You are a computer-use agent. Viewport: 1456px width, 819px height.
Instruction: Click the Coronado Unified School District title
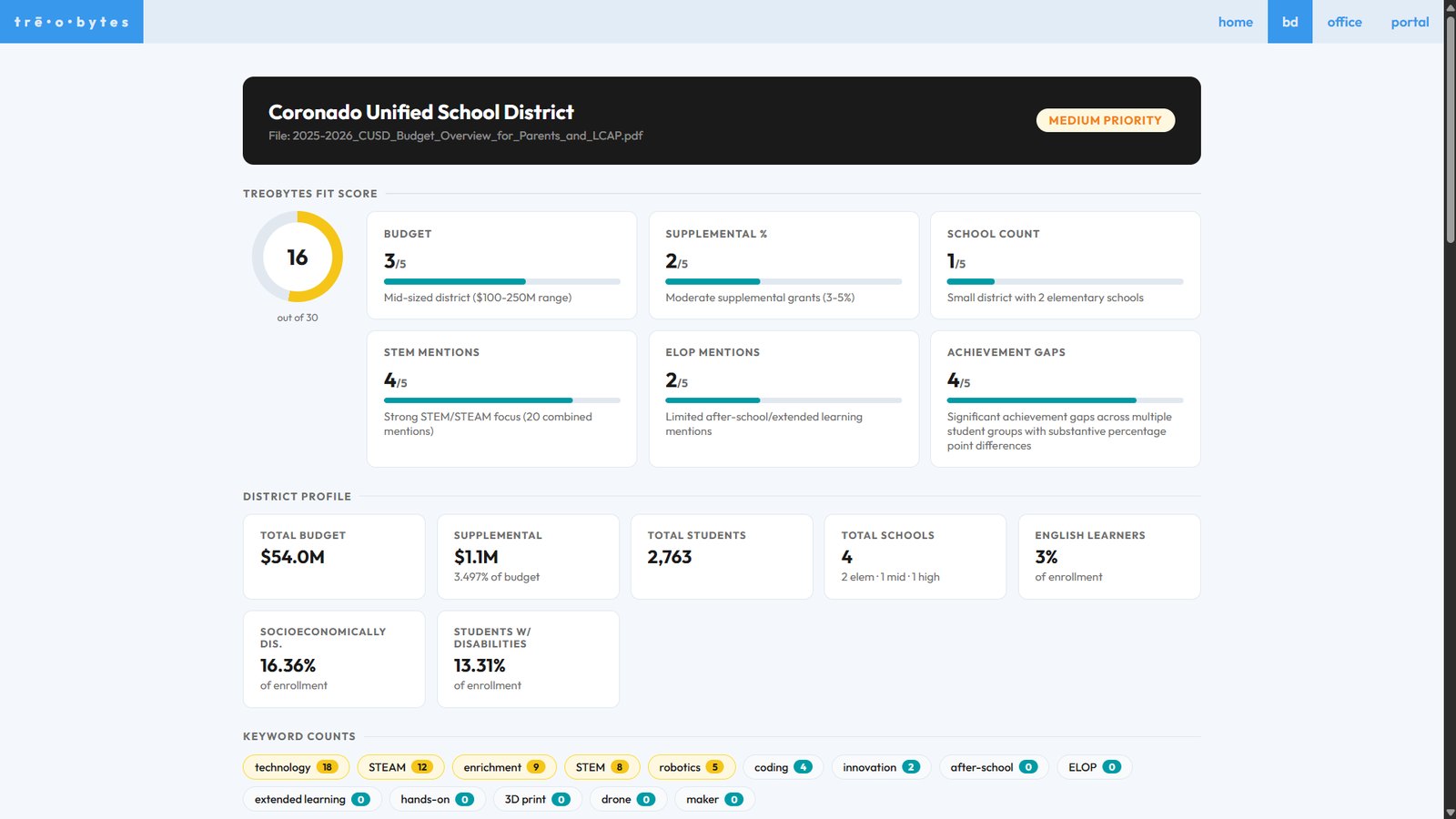pos(420,112)
